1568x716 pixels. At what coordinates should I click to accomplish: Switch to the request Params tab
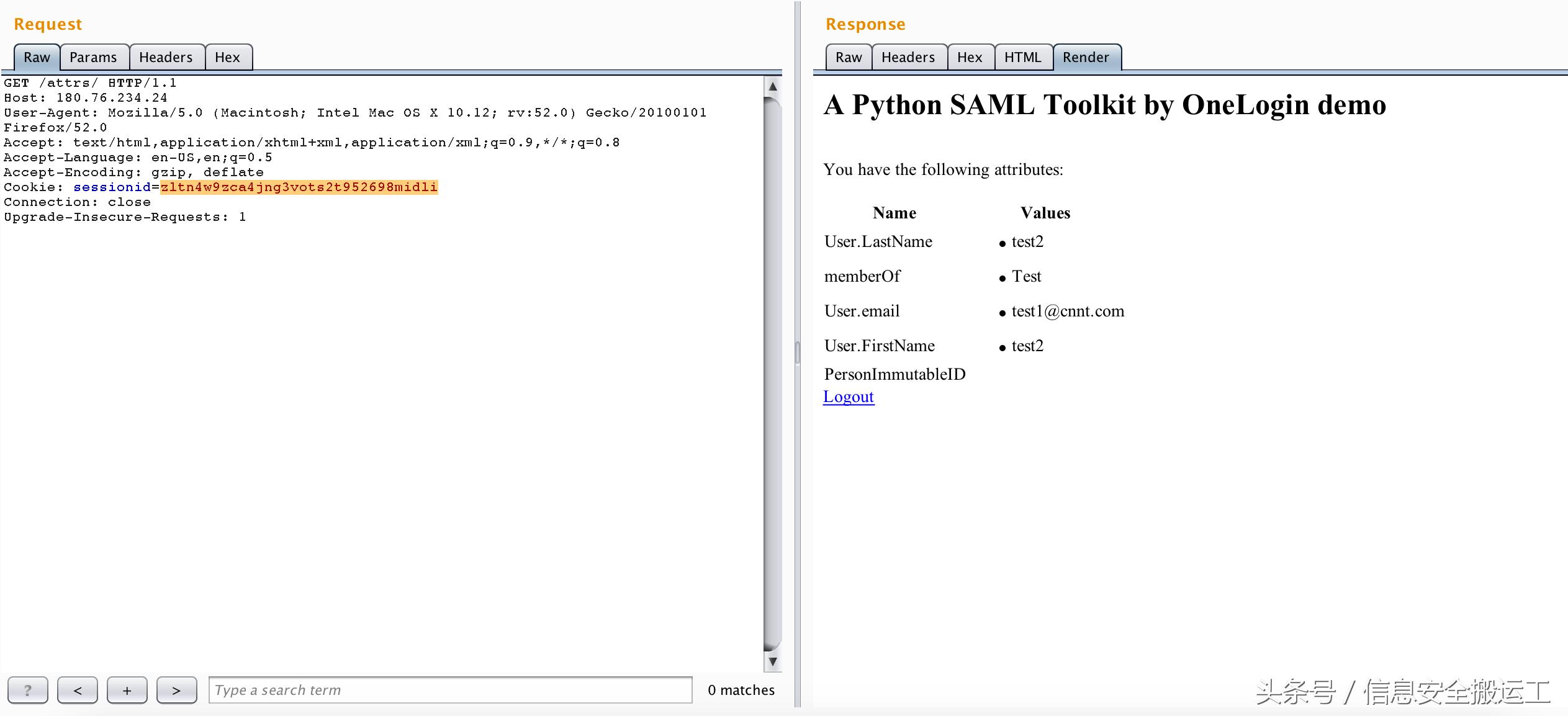point(93,57)
